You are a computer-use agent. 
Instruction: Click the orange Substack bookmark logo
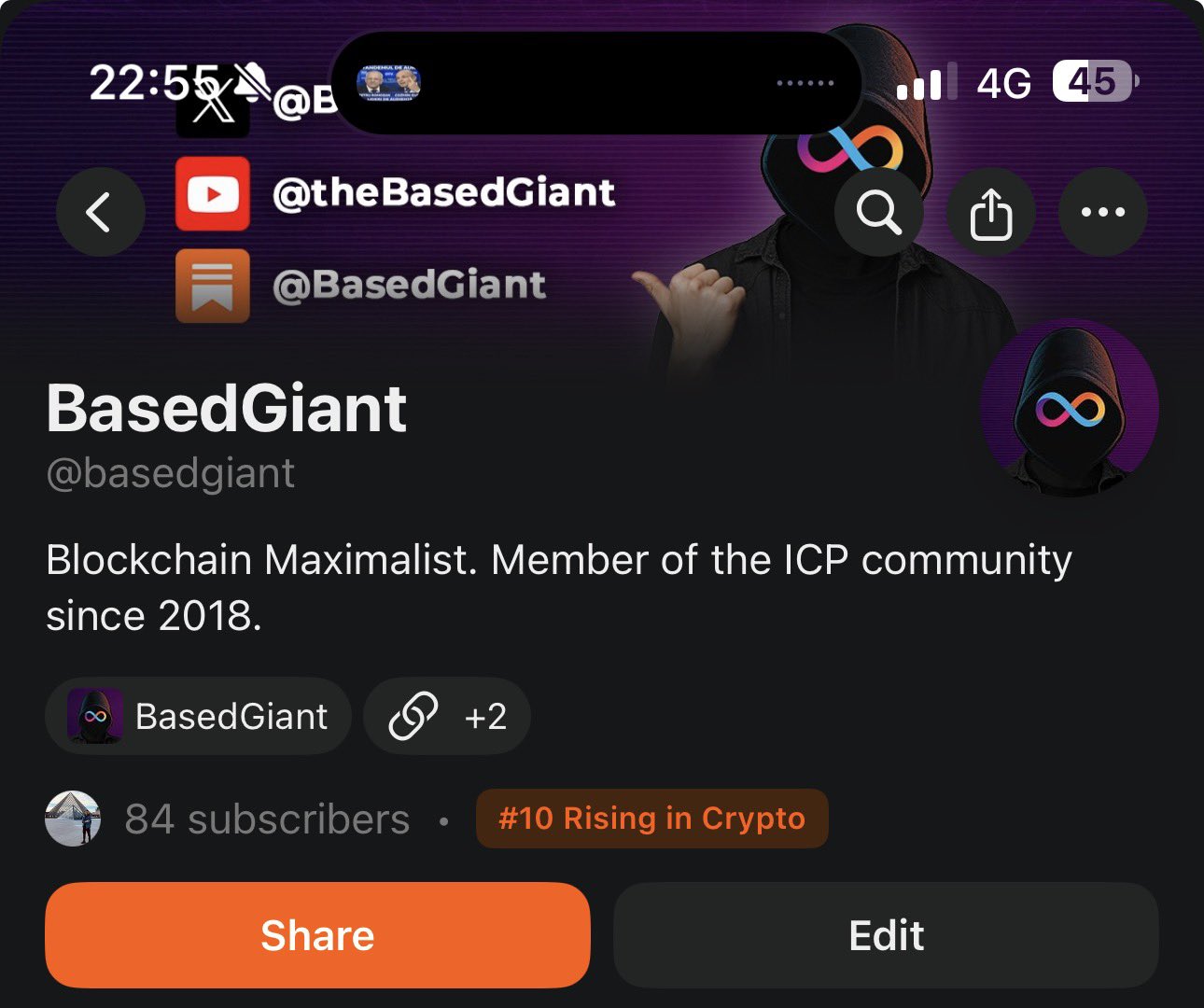point(213,286)
